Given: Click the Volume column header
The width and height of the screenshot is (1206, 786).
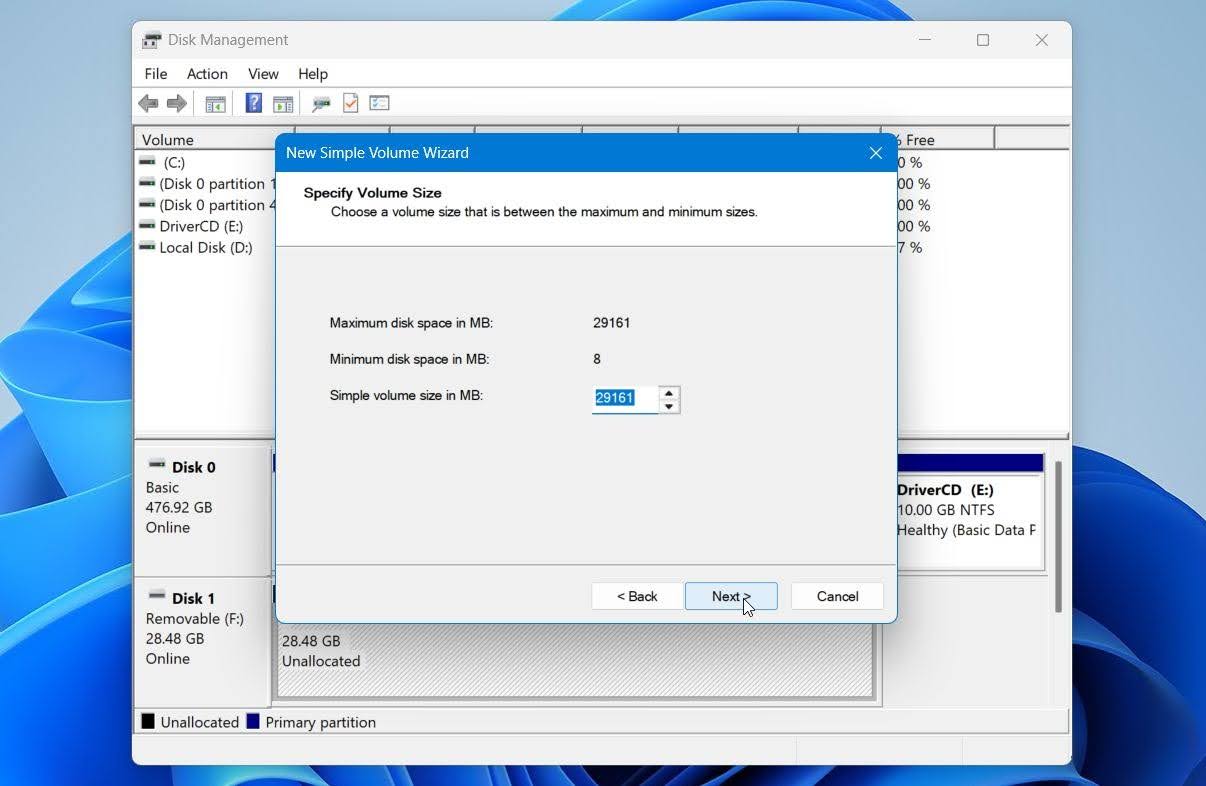Looking at the screenshot, I should click(x=206, y=139).
